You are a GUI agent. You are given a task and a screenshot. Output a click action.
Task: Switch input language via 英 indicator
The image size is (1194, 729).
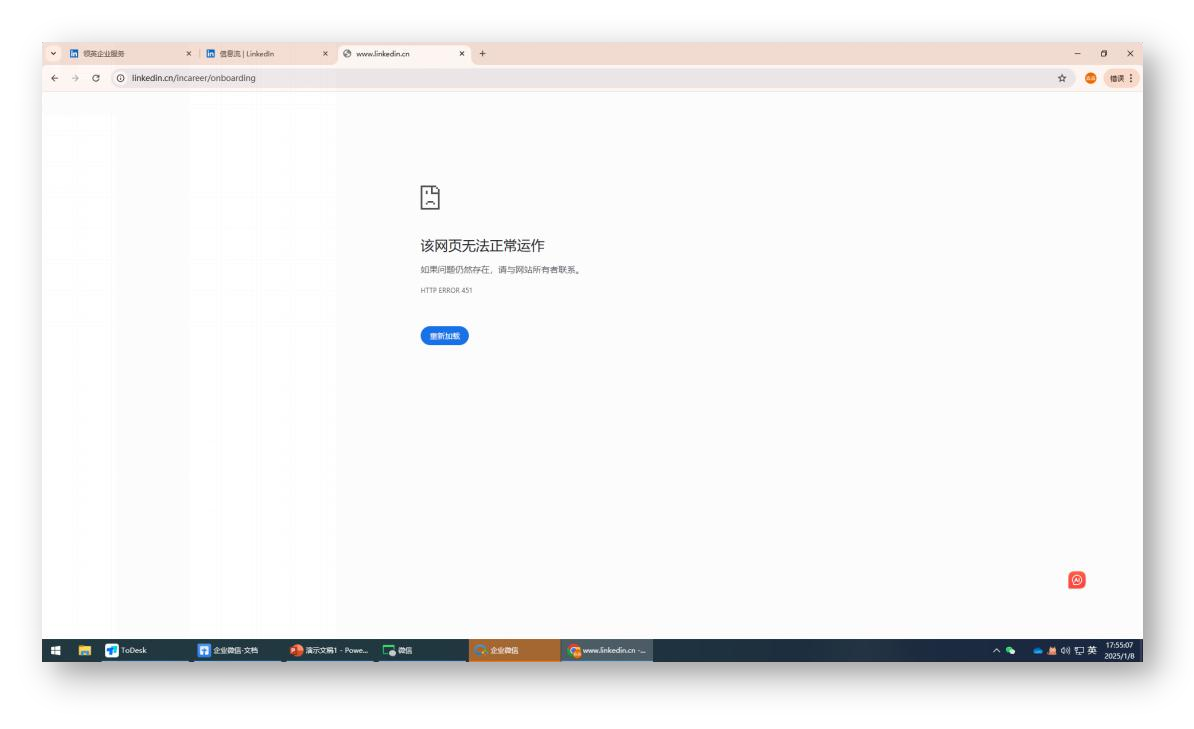pos(1093,648)
